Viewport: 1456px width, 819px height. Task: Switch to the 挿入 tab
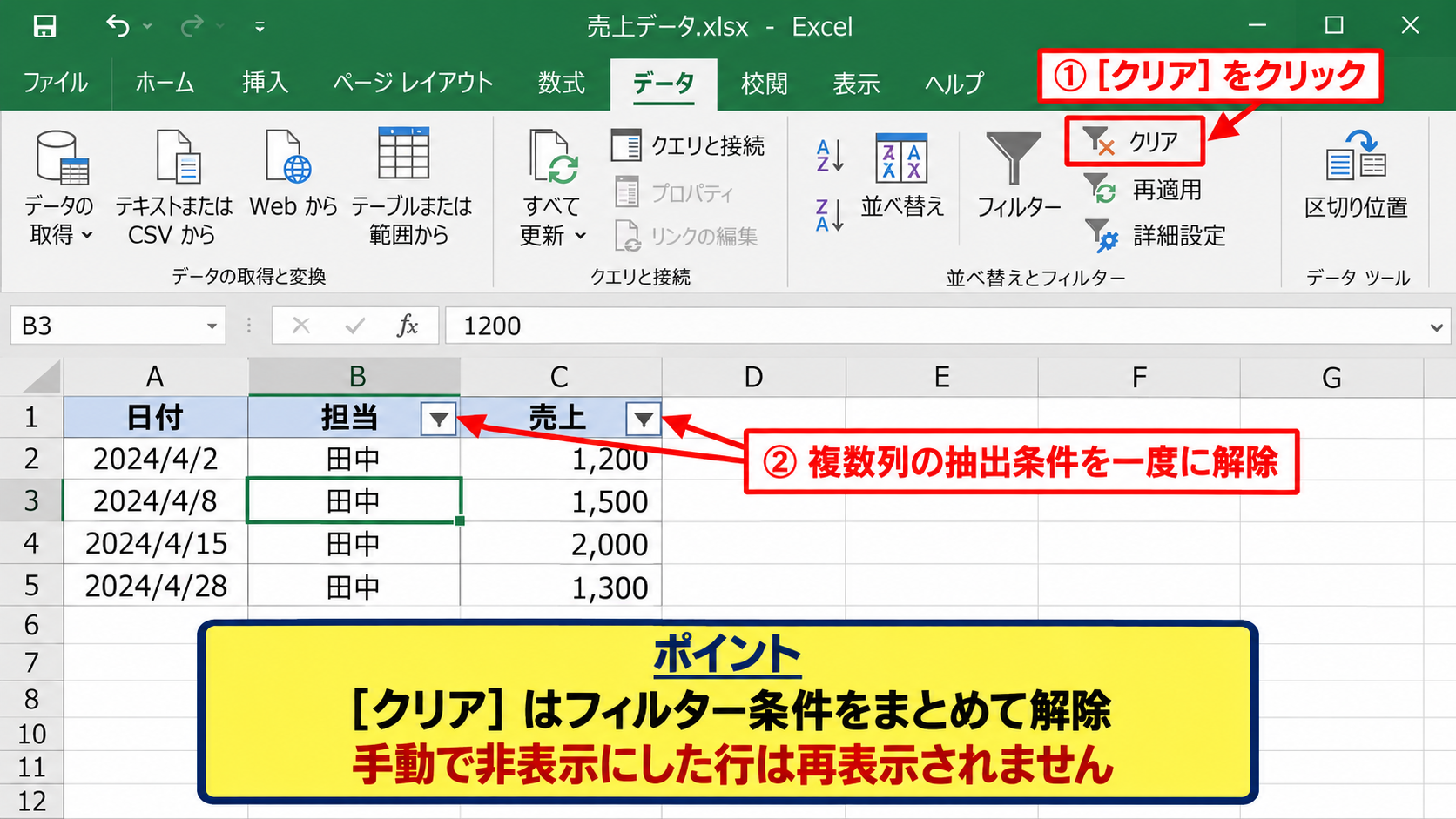coord(265,83)
